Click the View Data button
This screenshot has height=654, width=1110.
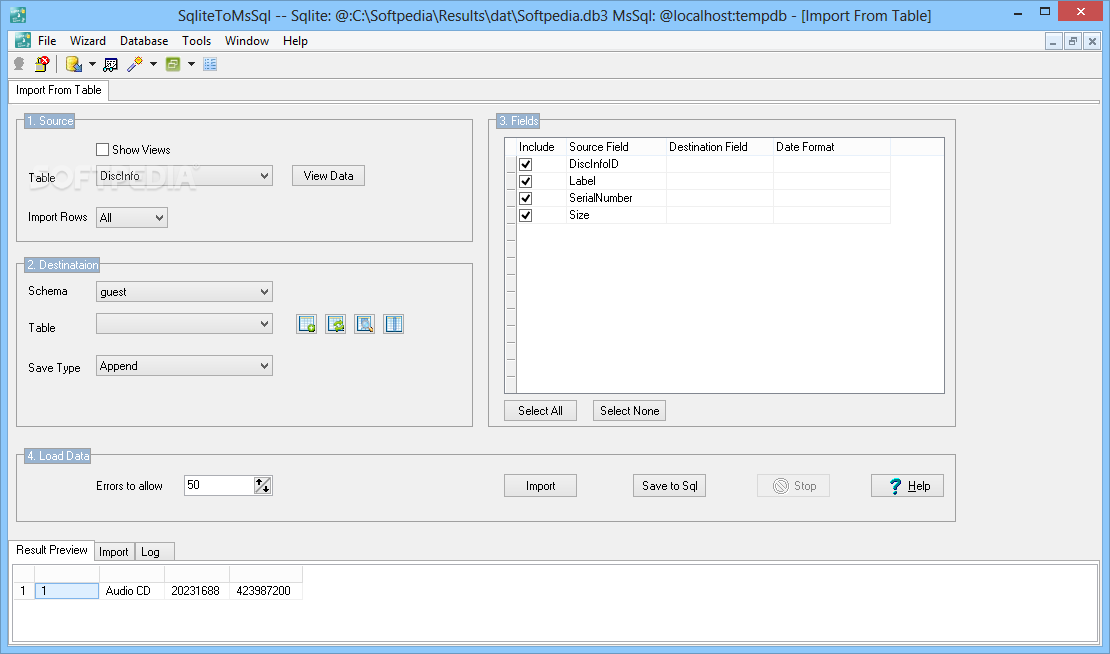coord(328,176)
